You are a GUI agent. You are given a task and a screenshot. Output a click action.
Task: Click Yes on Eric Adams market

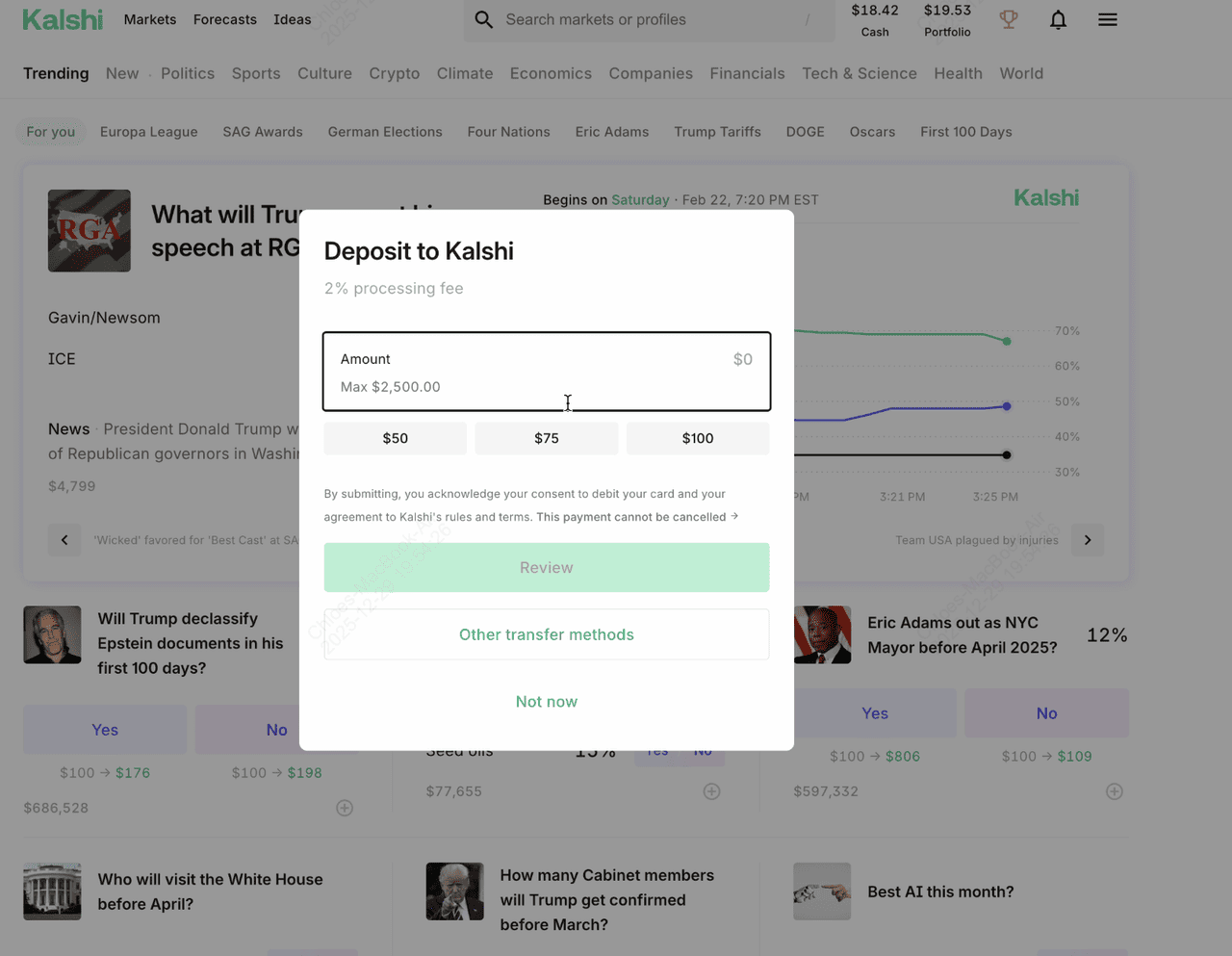point(875,713)
